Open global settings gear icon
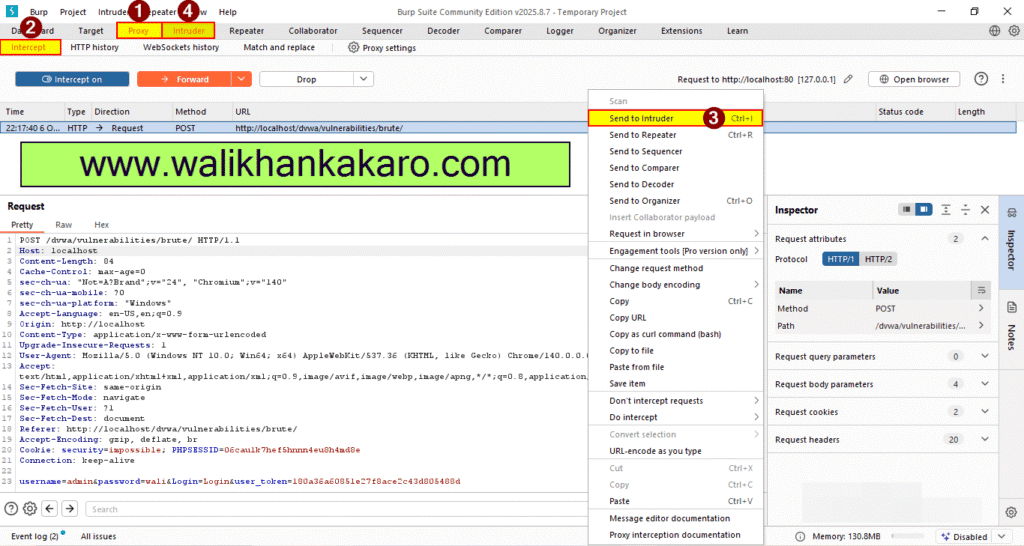This screenshot has height=546, width=1024. [x=1014, y=31]
